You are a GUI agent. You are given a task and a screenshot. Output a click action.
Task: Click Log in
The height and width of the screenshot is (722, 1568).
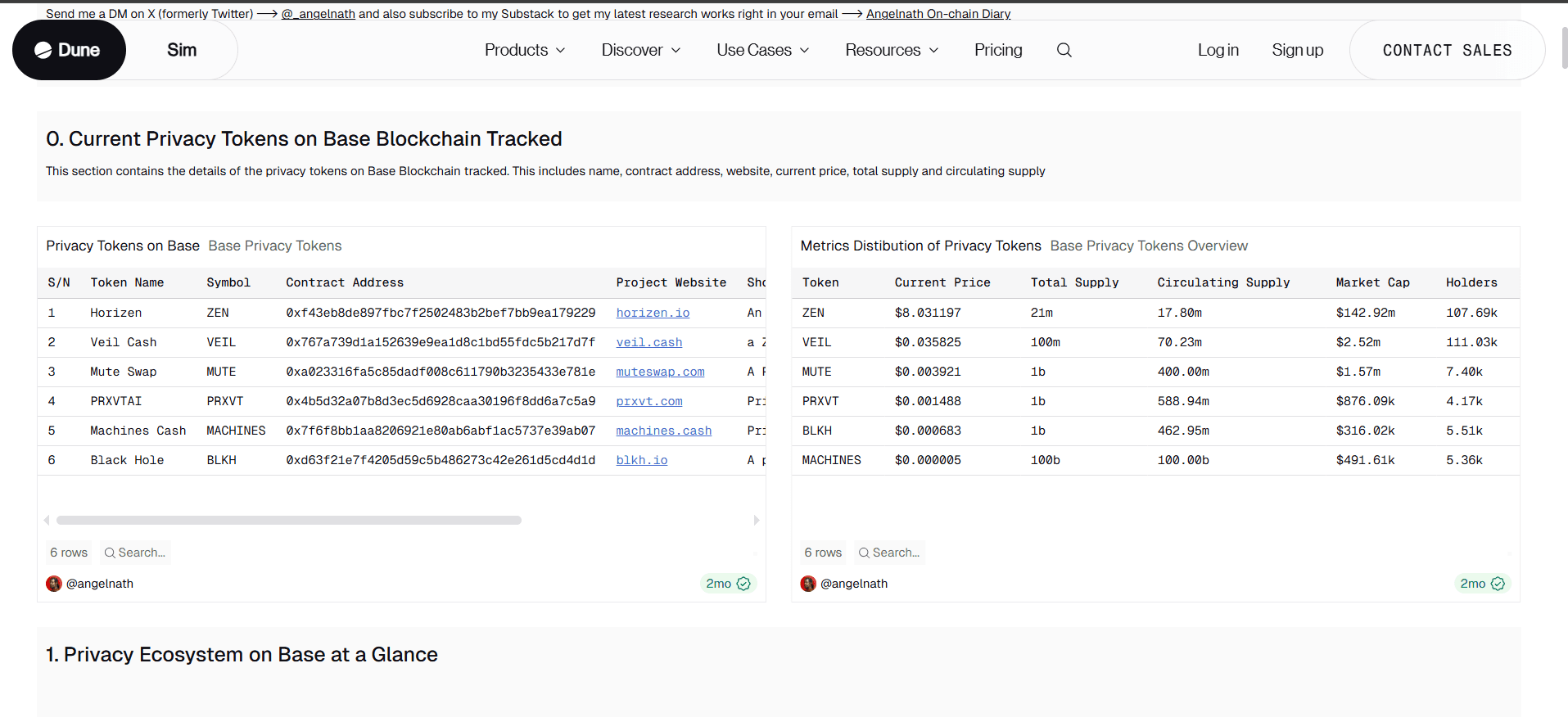pos(1218,50)
